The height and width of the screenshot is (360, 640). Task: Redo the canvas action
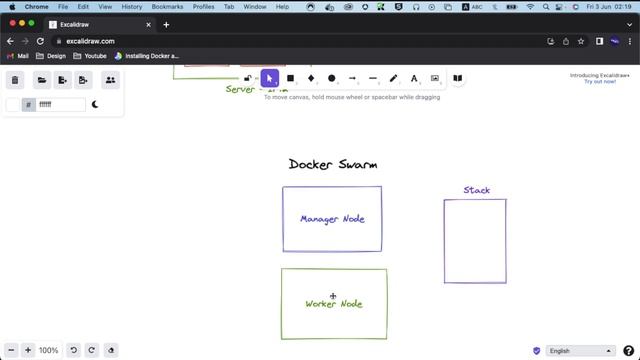91,350
